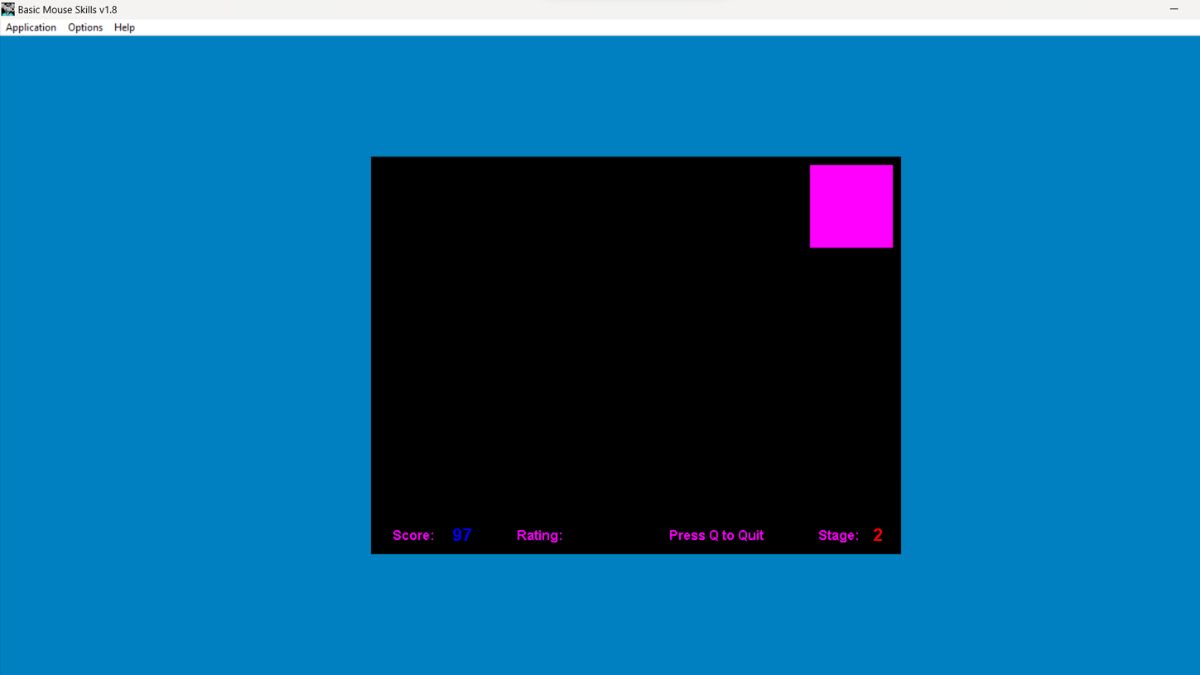Select the blue score value 97
The image size is (1200, 675).
(x=461, y=534)
